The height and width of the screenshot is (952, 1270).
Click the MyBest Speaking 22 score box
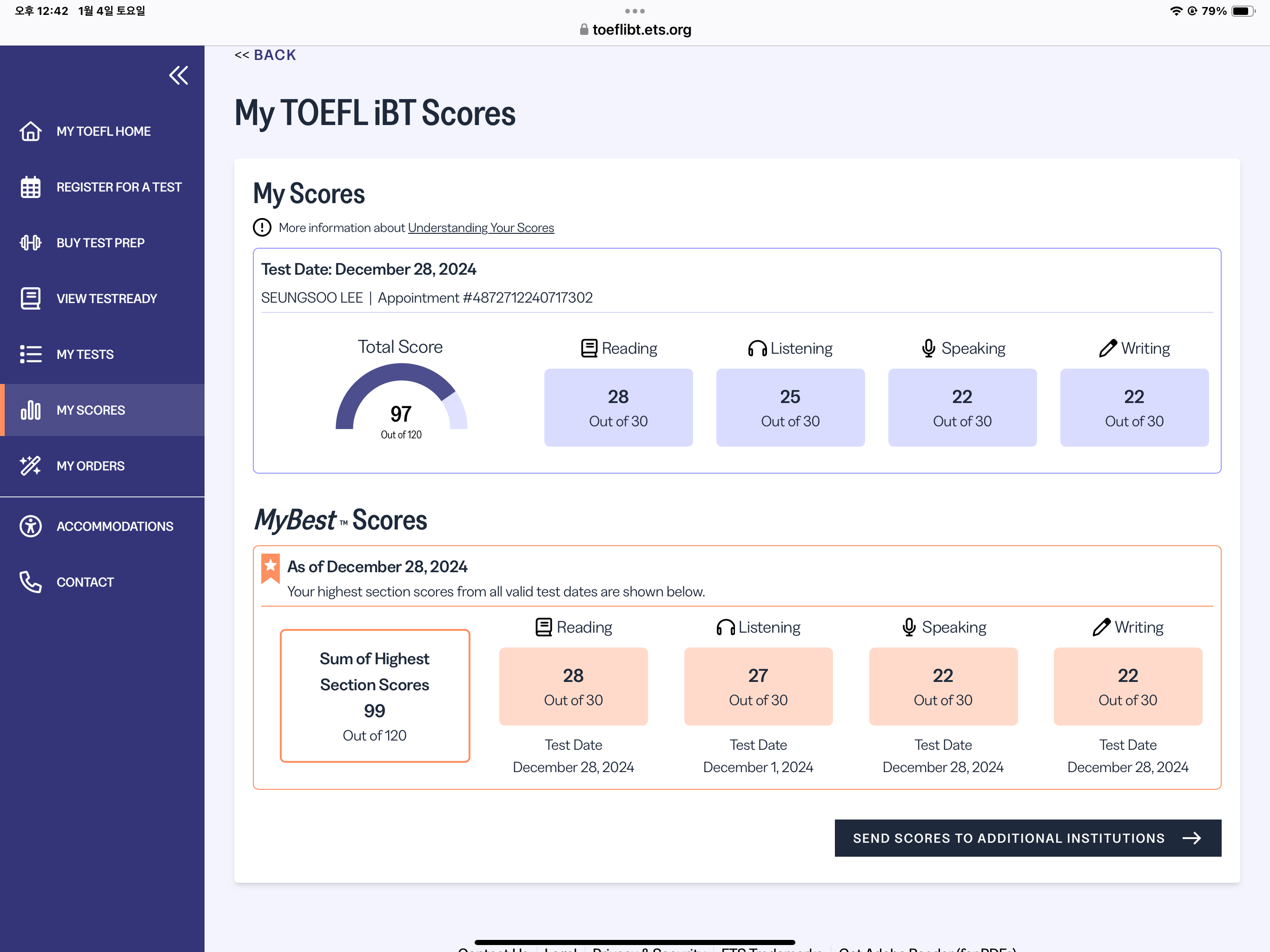point(943,687)
